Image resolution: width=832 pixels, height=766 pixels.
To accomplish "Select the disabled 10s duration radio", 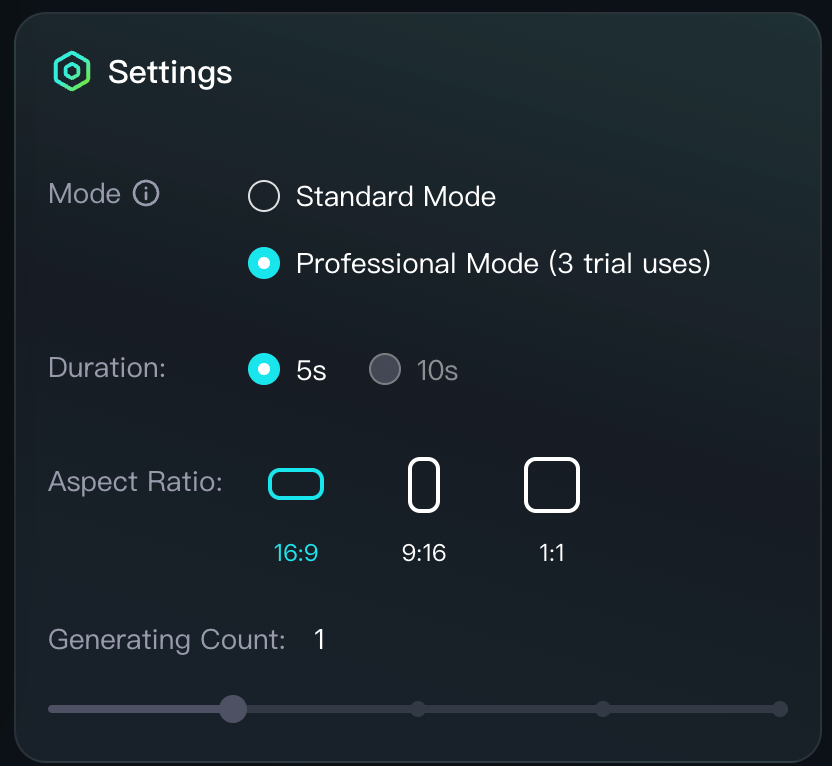I will (385, 369).
